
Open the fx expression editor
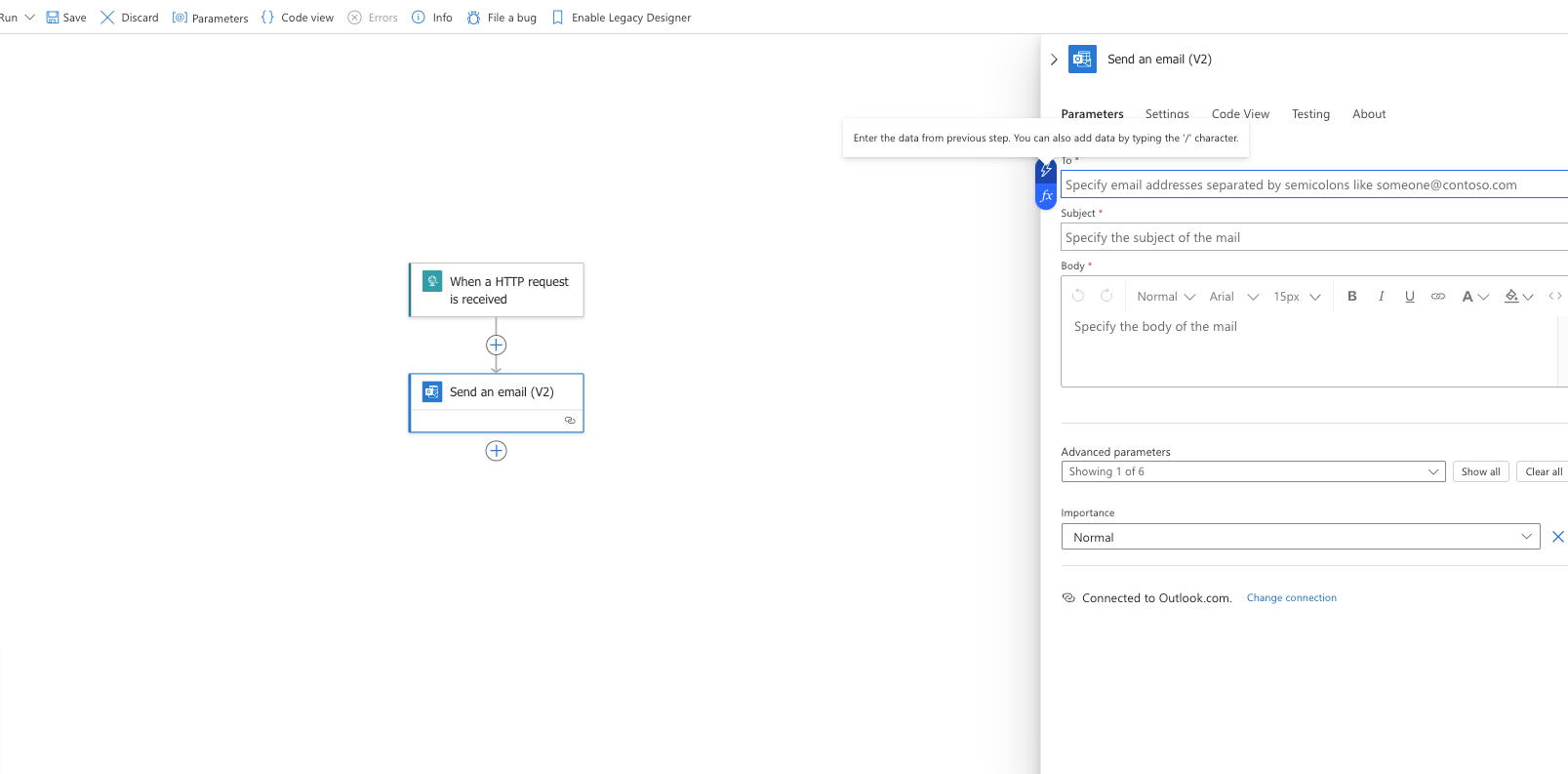point(1046,196)
